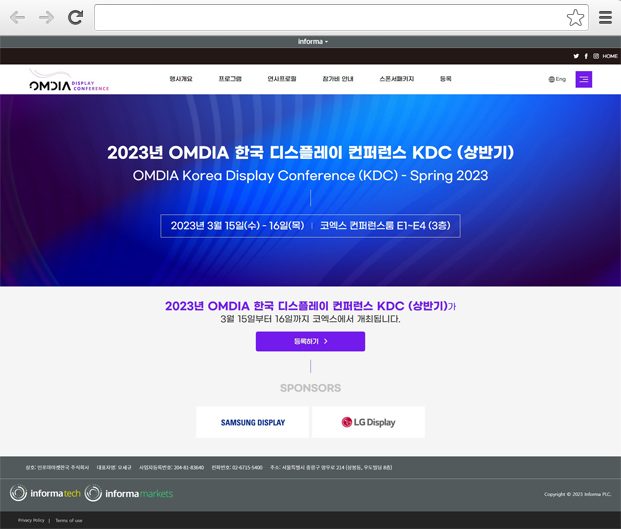This screenshot has width=621, height=529.
Task: Click the SPONSORS heading
Action: [x=310, y=388]
